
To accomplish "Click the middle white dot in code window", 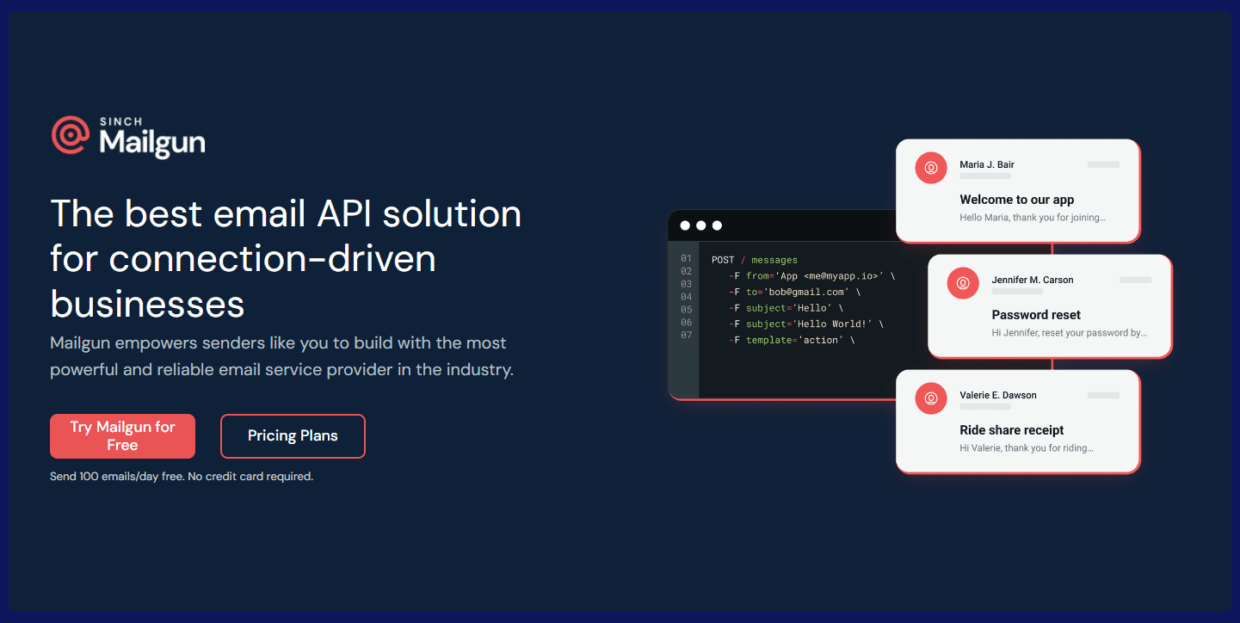I will pyautogui.click(x=701, y=226).
